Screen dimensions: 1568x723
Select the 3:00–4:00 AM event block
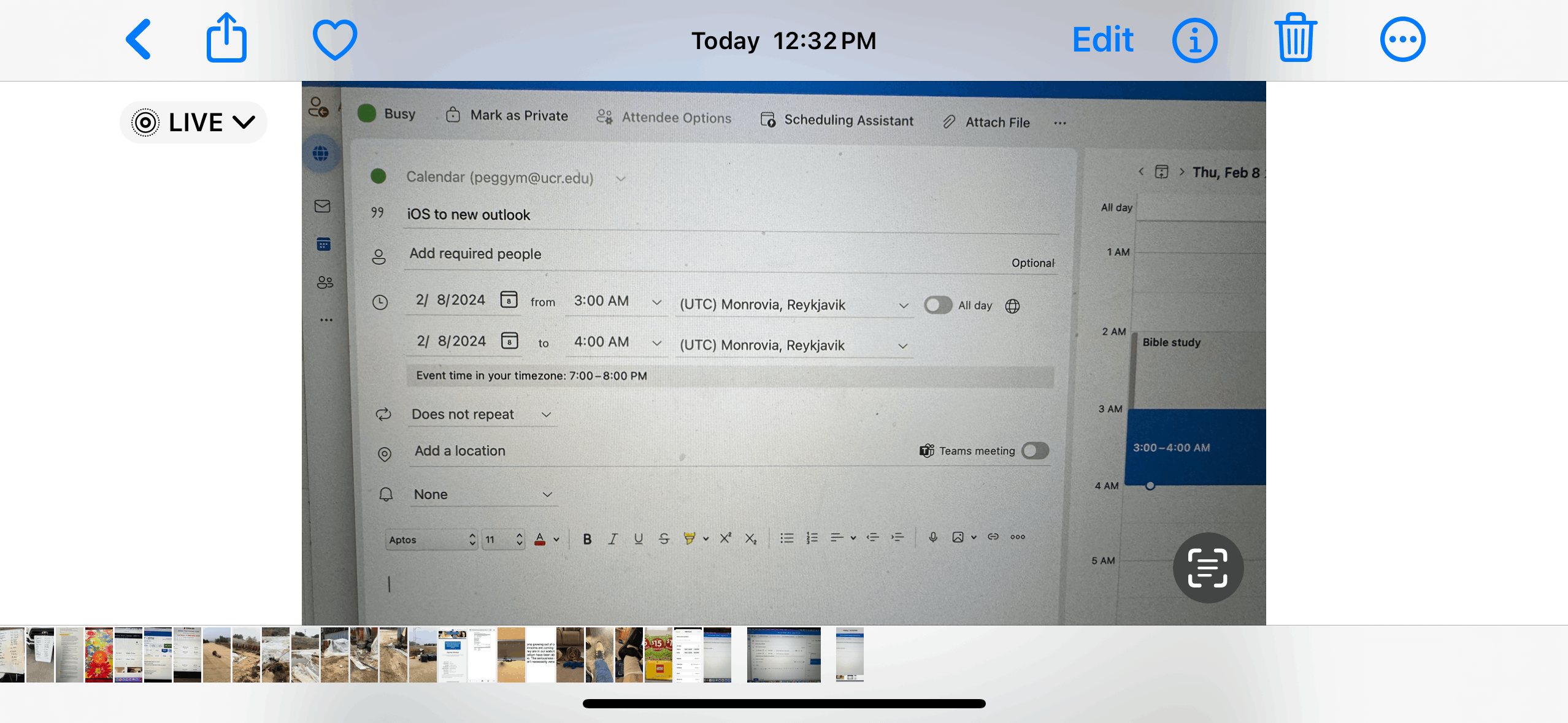tap(1196, 447)
